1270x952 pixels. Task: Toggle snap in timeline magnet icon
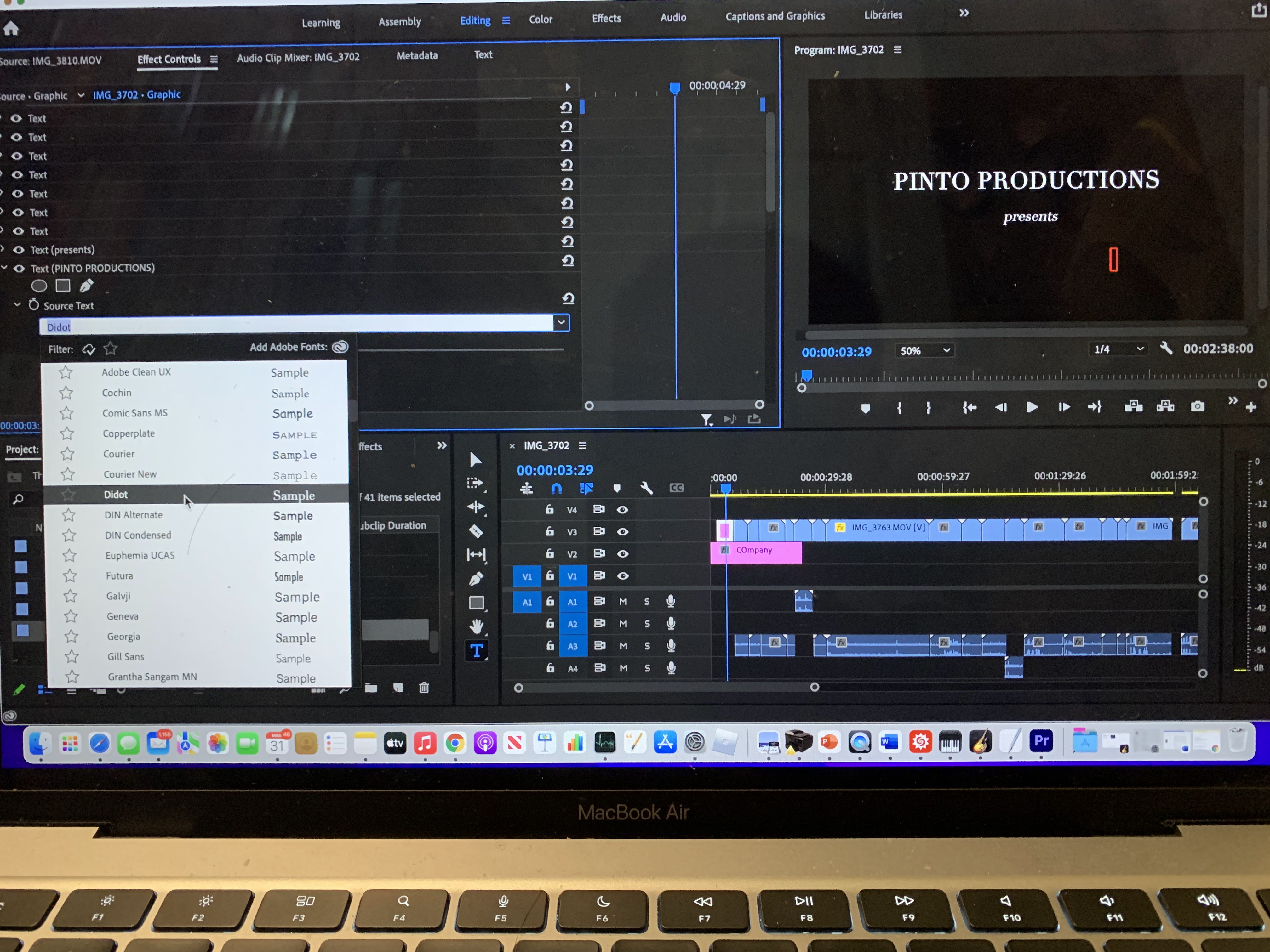coord(556,488)
